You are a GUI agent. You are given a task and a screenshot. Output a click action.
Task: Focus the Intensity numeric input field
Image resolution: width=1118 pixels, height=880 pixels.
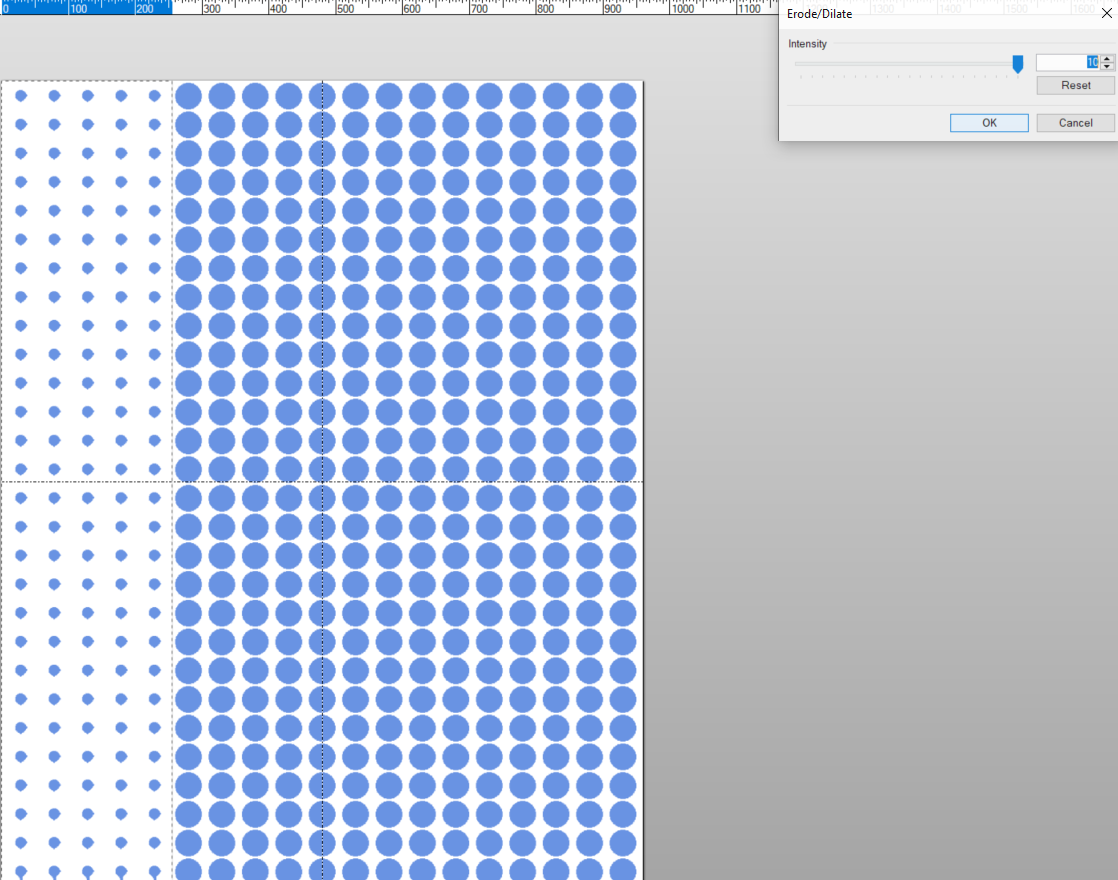[x=1065, y=62]
